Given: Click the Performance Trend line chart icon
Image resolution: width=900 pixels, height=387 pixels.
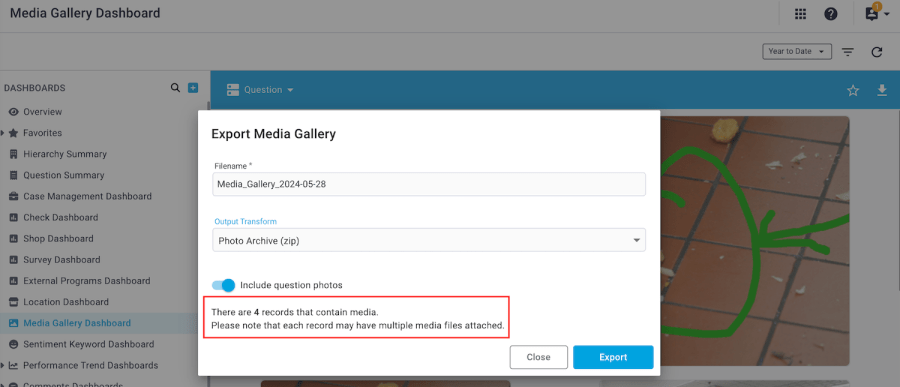Looking at the screenshot, I should coord(14,365).
